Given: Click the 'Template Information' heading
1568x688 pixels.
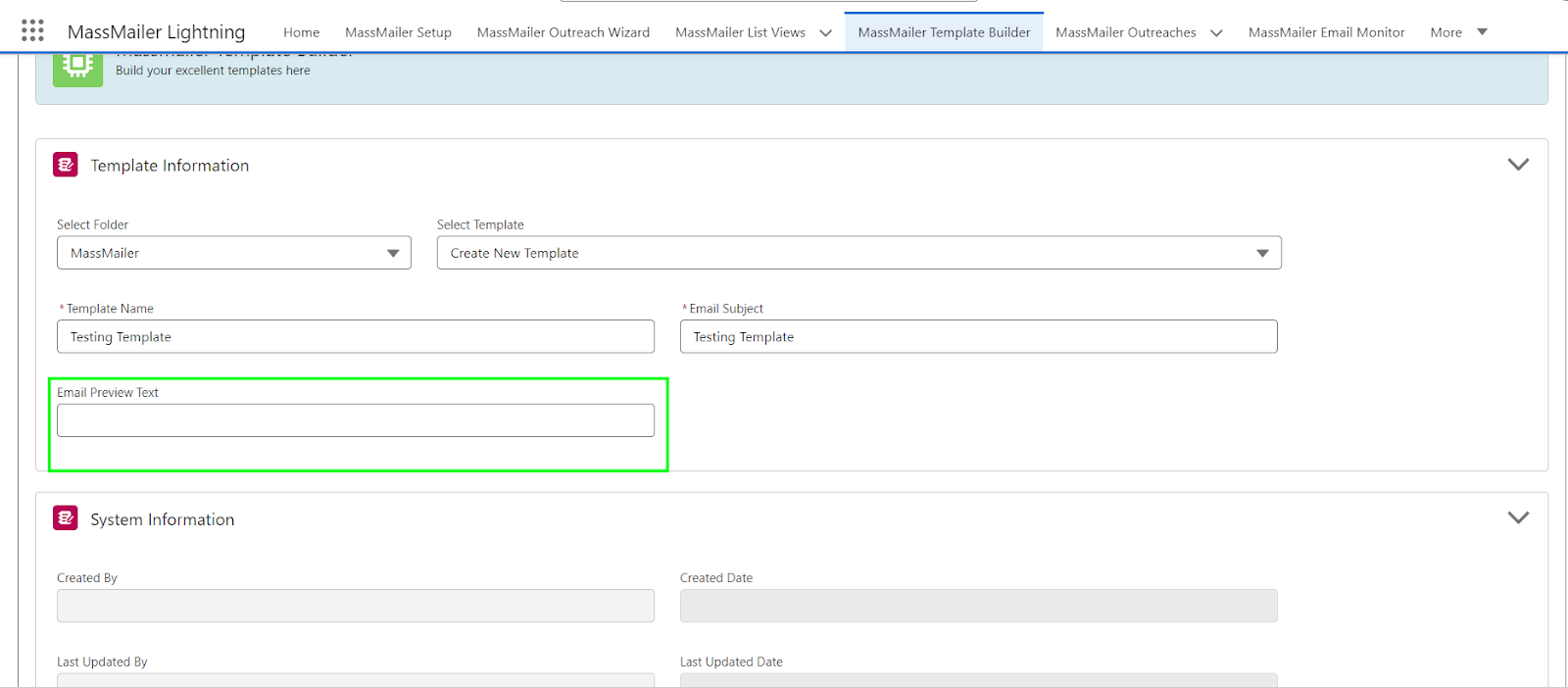Looking at the screenshot, I should pos(170,166).
